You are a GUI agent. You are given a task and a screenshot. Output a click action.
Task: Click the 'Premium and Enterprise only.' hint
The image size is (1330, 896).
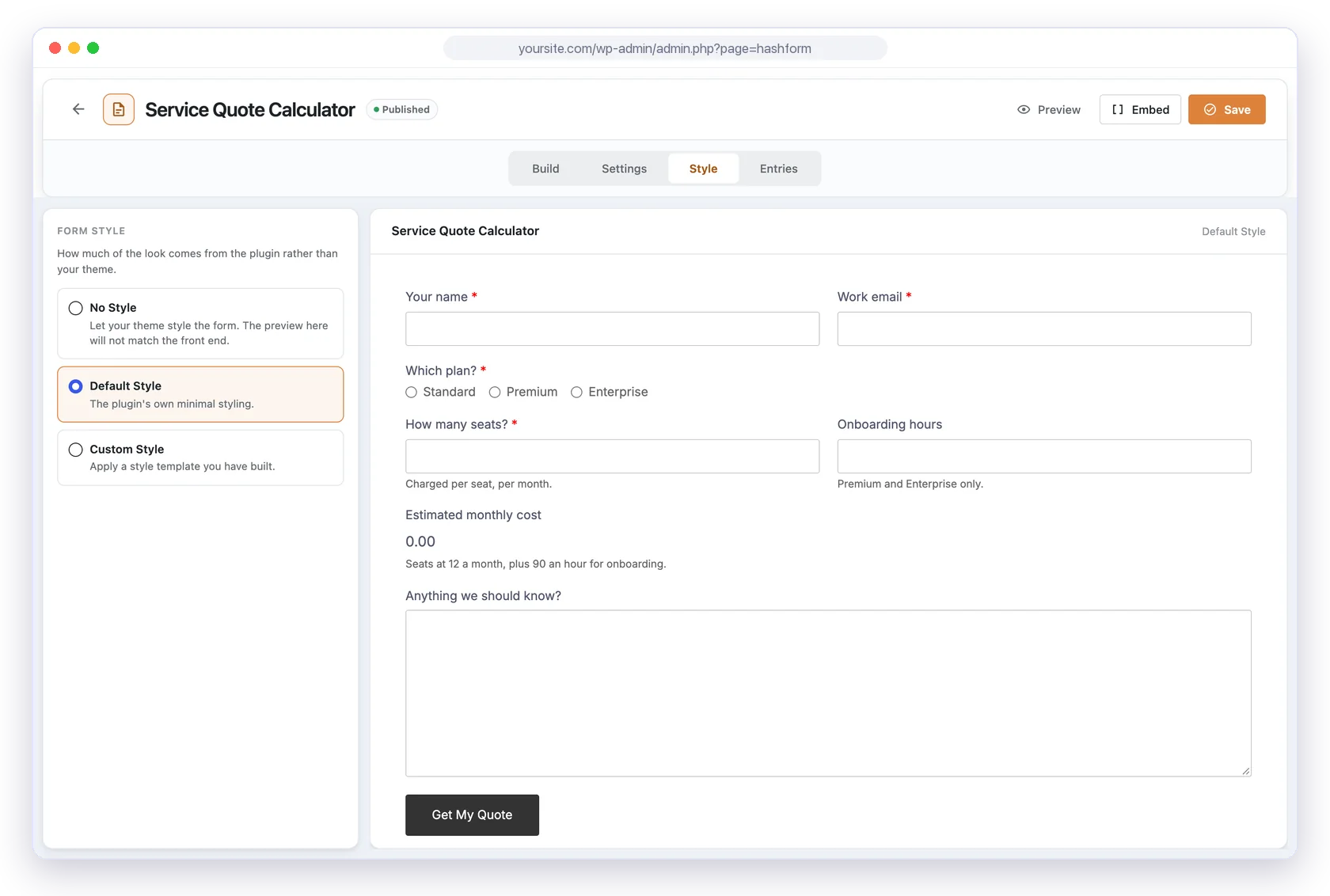[x=910, y=484]
